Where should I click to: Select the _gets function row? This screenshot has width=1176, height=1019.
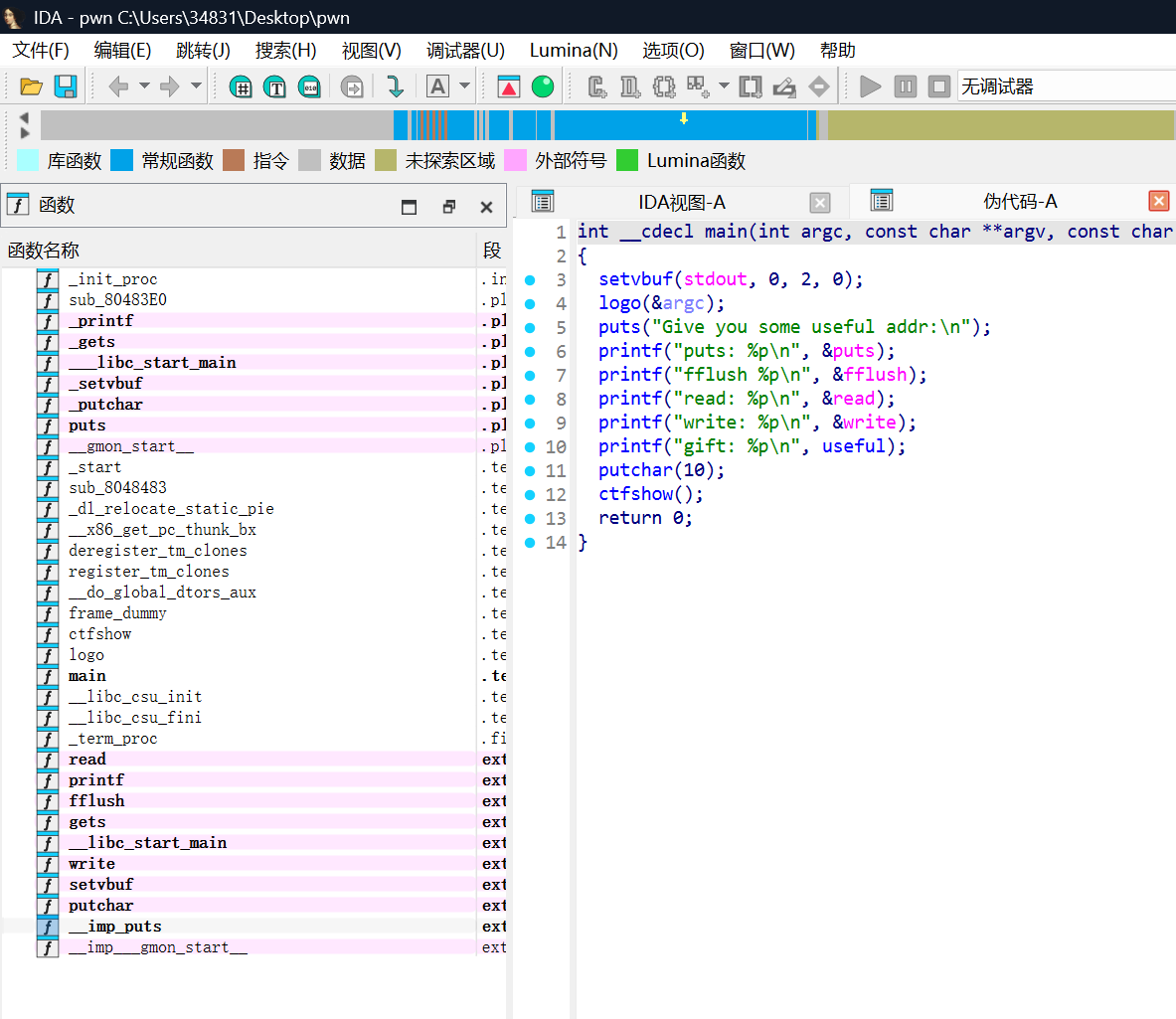(253, 342)
